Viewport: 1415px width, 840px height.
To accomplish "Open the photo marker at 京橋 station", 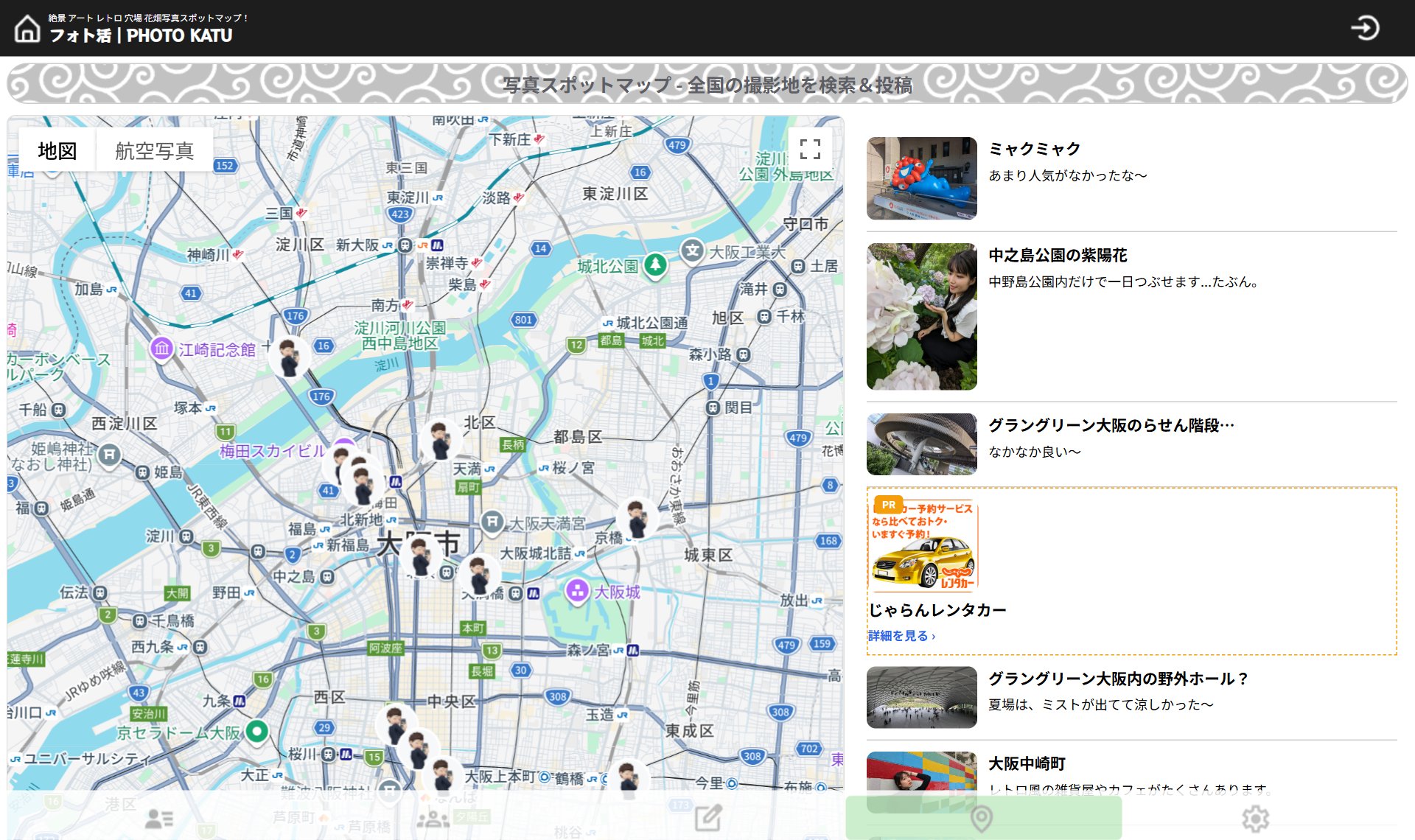I will 637,517.
